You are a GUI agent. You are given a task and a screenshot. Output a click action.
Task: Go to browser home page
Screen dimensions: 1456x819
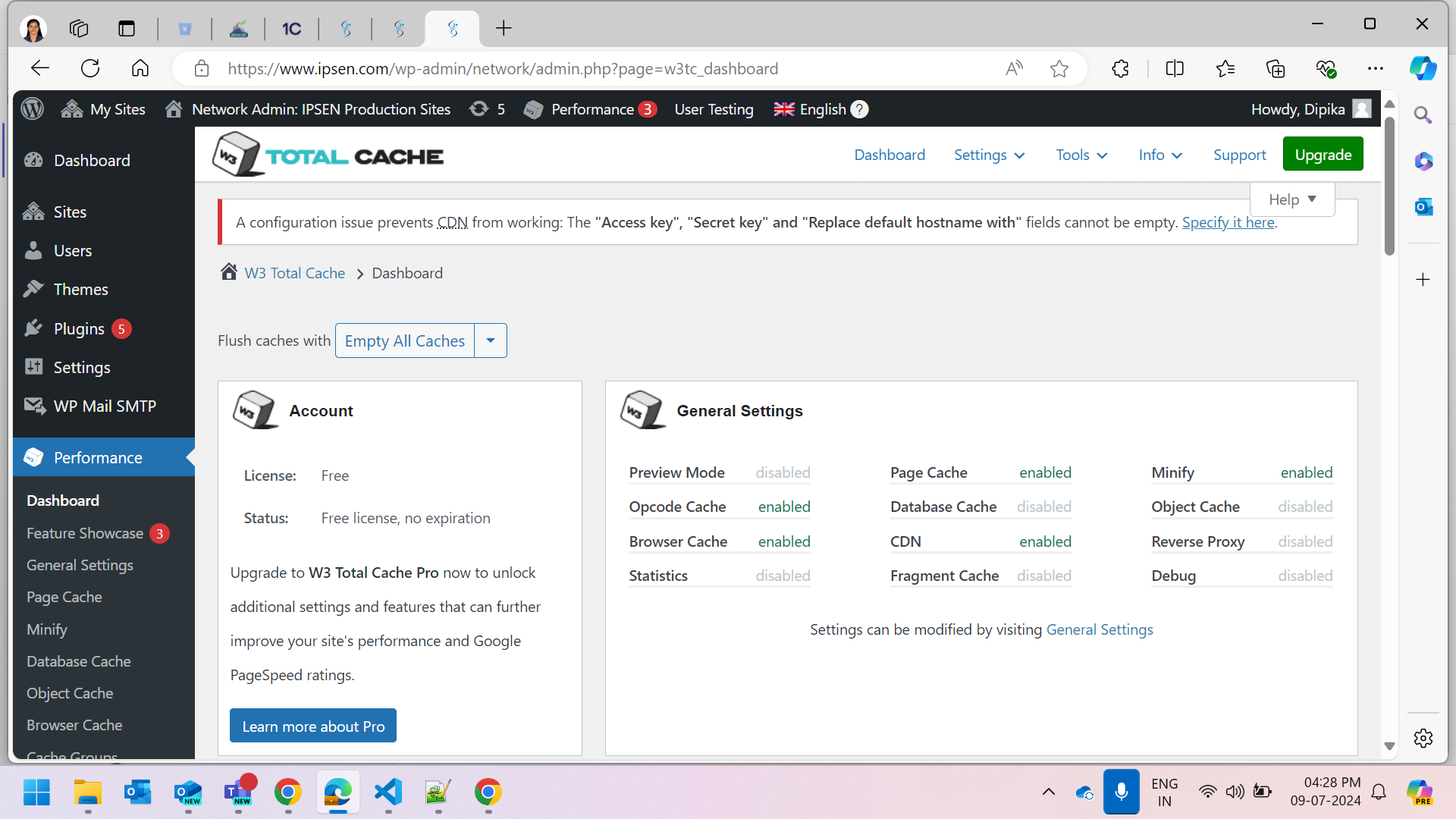(x=140, y=68)
